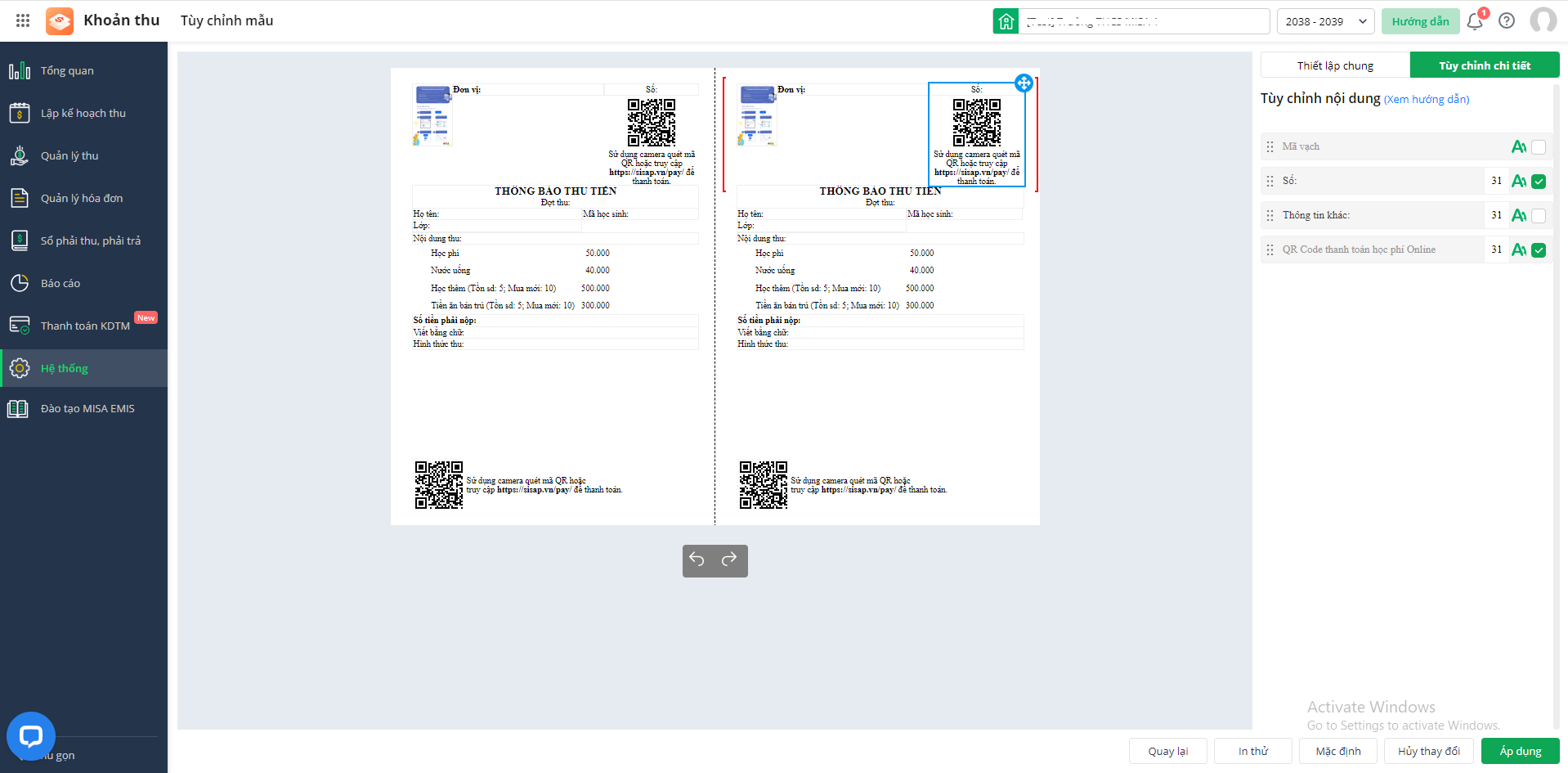The width and height of the screenshot is (1568, 773).
Task: Switch to Tùy chỉnh chi tiết tab
Action: click(1485, 65)
